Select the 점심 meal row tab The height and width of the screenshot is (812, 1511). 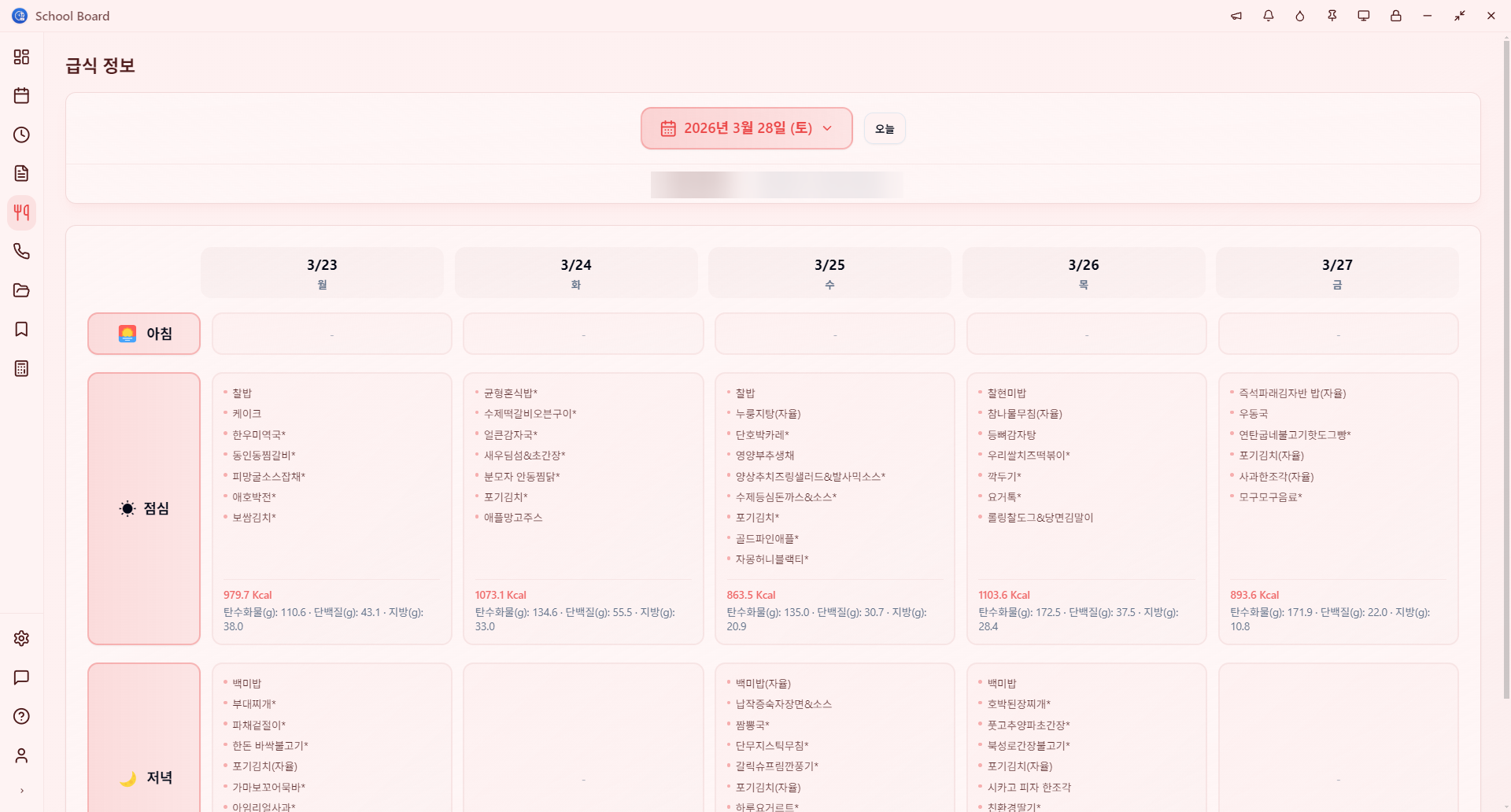144,508
